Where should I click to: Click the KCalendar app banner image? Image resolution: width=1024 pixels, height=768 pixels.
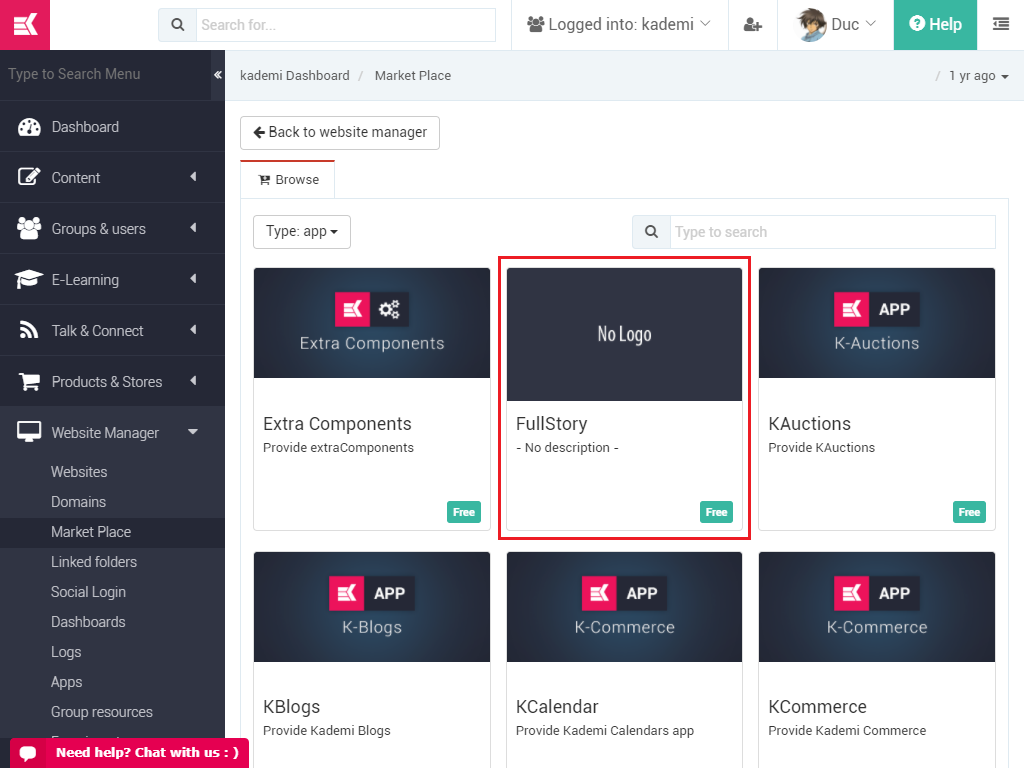[624, 607]
